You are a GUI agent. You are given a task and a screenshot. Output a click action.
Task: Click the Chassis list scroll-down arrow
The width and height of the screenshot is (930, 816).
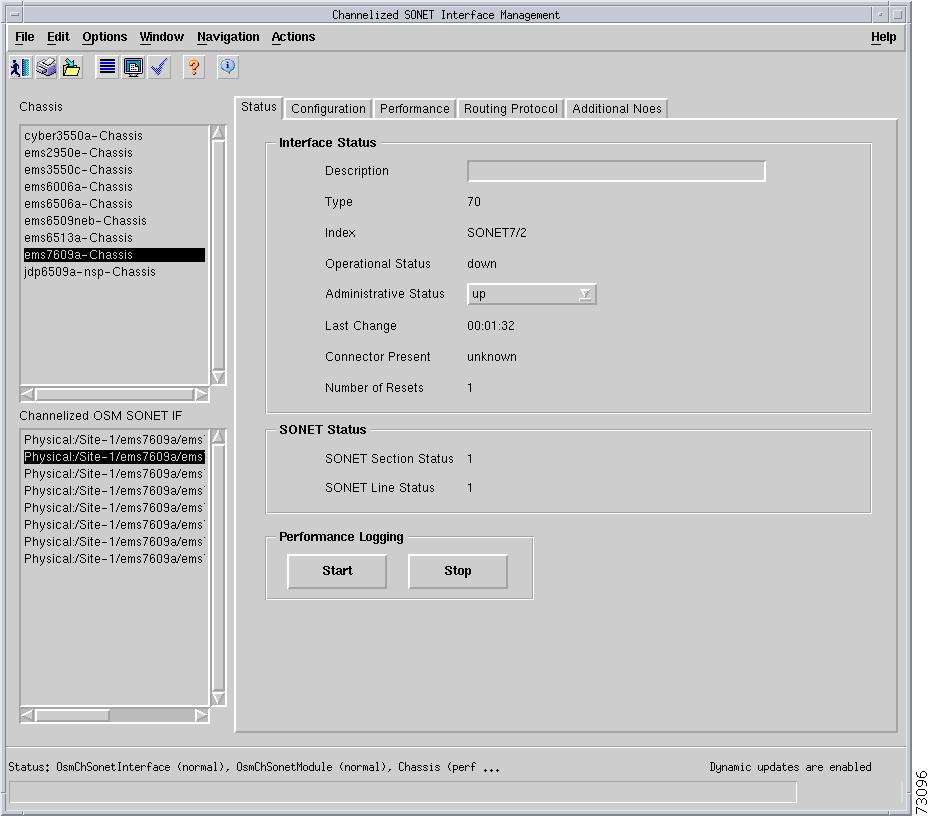click(x=218, y=377)
